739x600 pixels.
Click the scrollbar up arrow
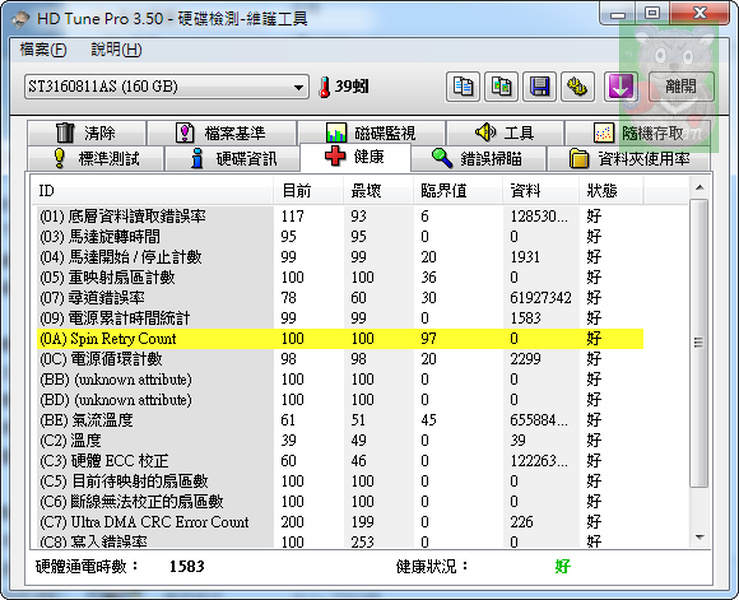(x=700, y=188)
